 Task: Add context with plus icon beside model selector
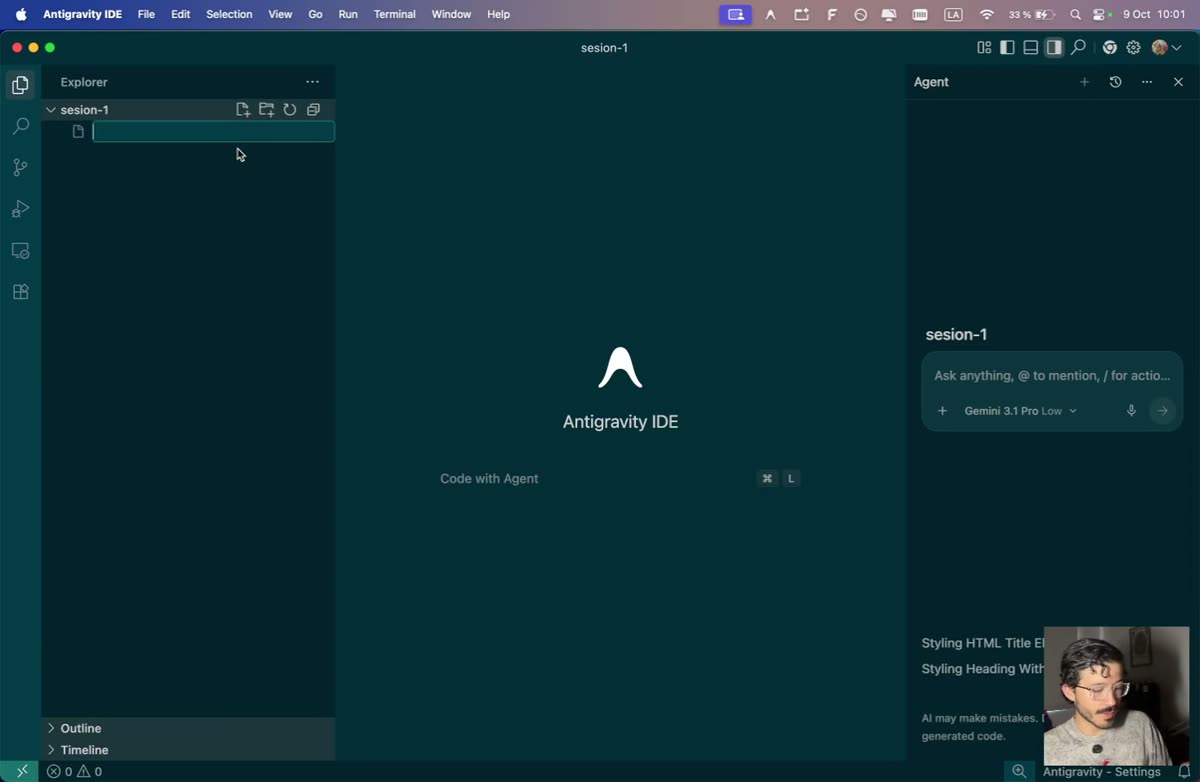coord(942,411)
